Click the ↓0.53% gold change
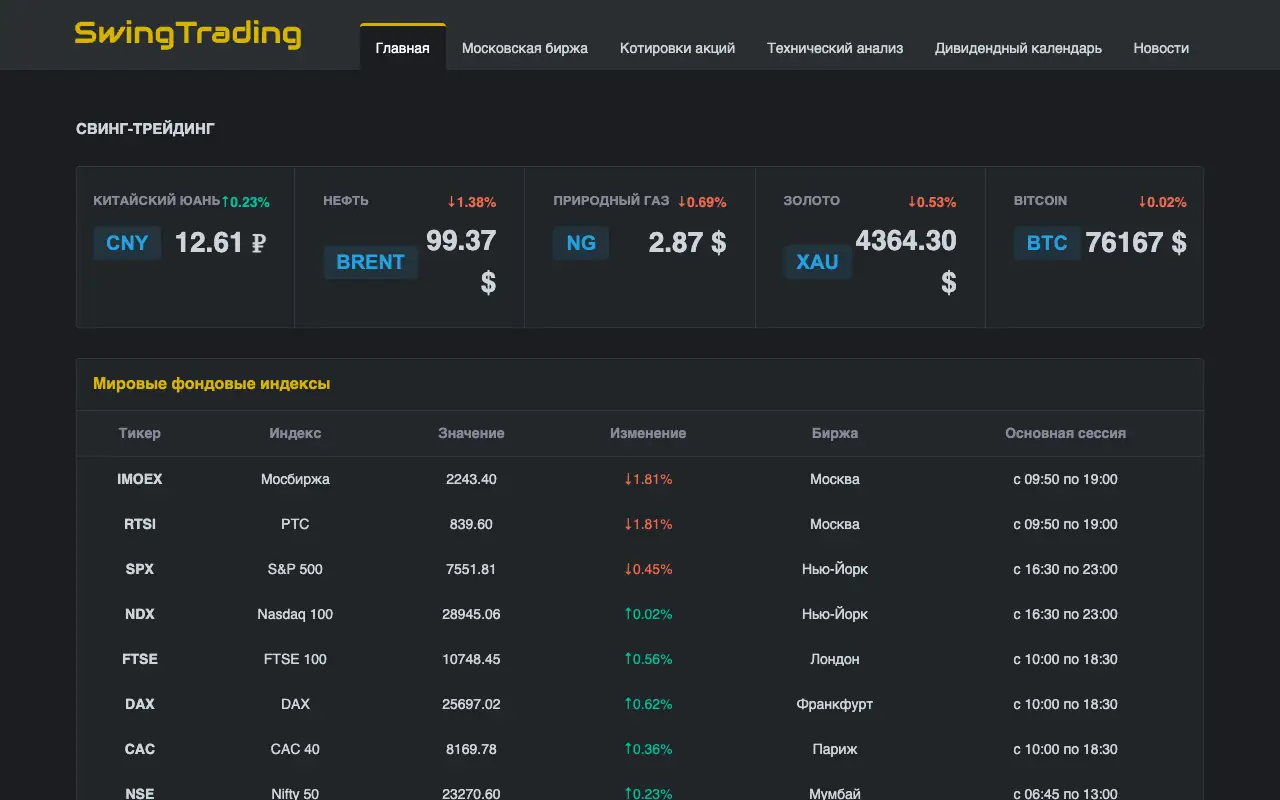 point(932,202)
